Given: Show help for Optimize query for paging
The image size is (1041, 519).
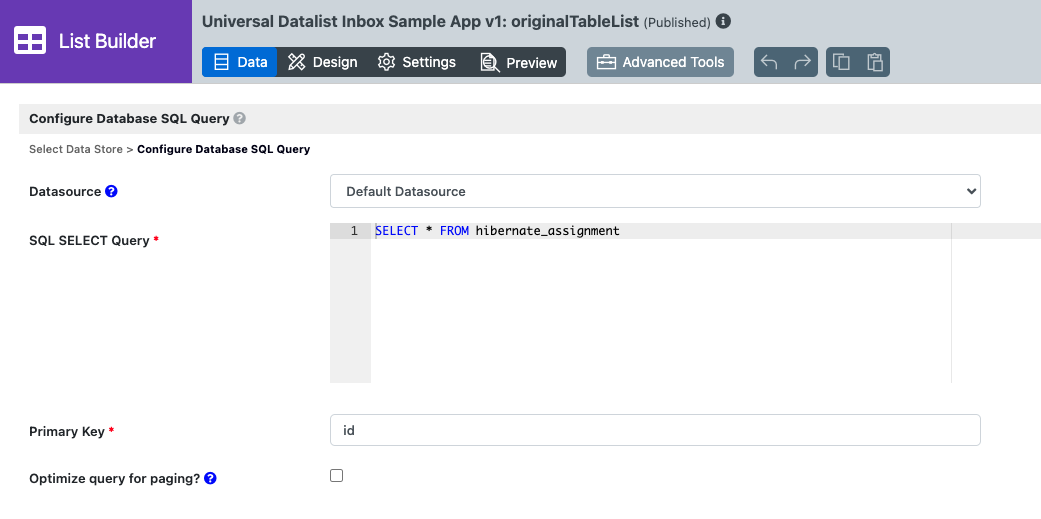Looking at the screenshot, I should (x=211, y=479).
